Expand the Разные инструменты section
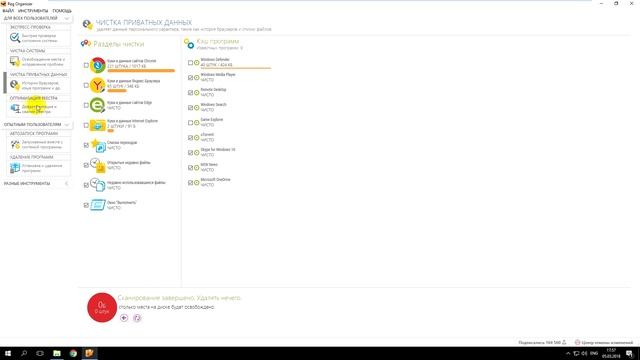640x360 pixels. [67, 184]
